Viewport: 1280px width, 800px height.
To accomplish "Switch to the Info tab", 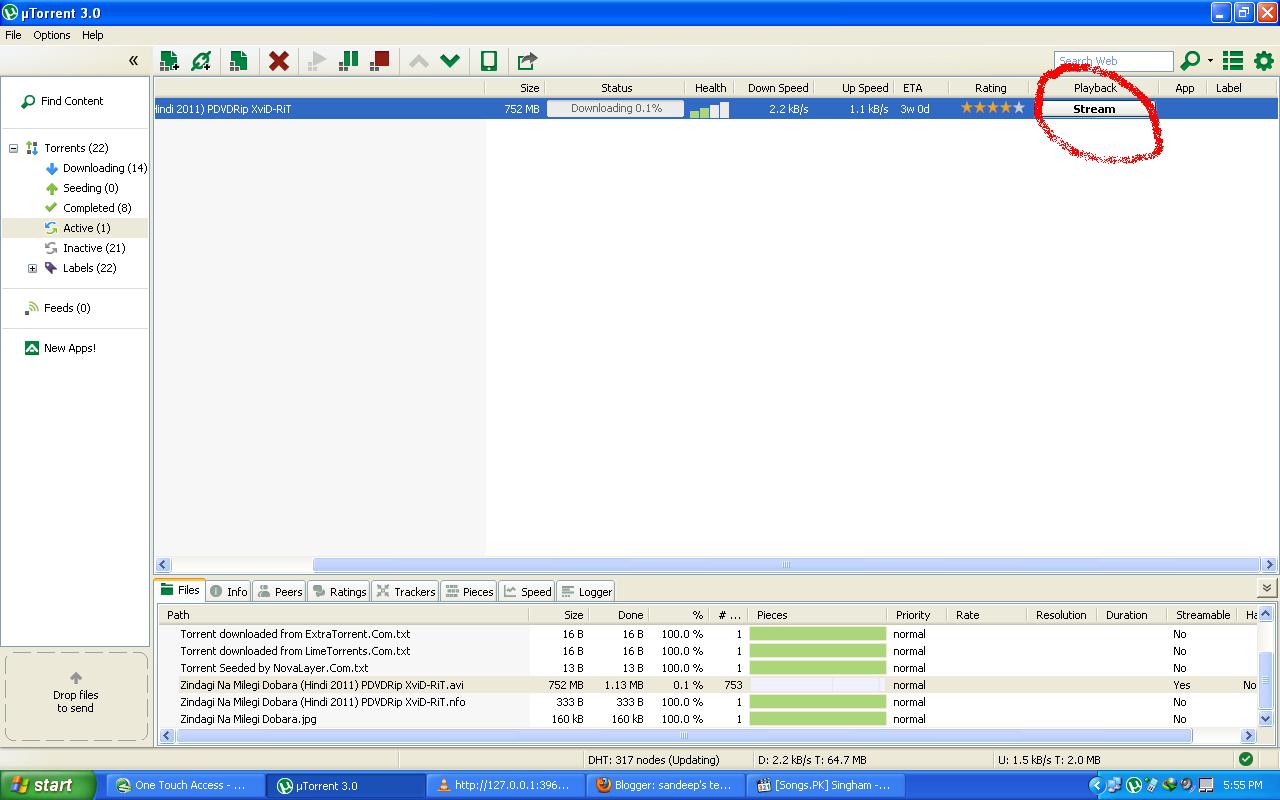I will point(229,591).
